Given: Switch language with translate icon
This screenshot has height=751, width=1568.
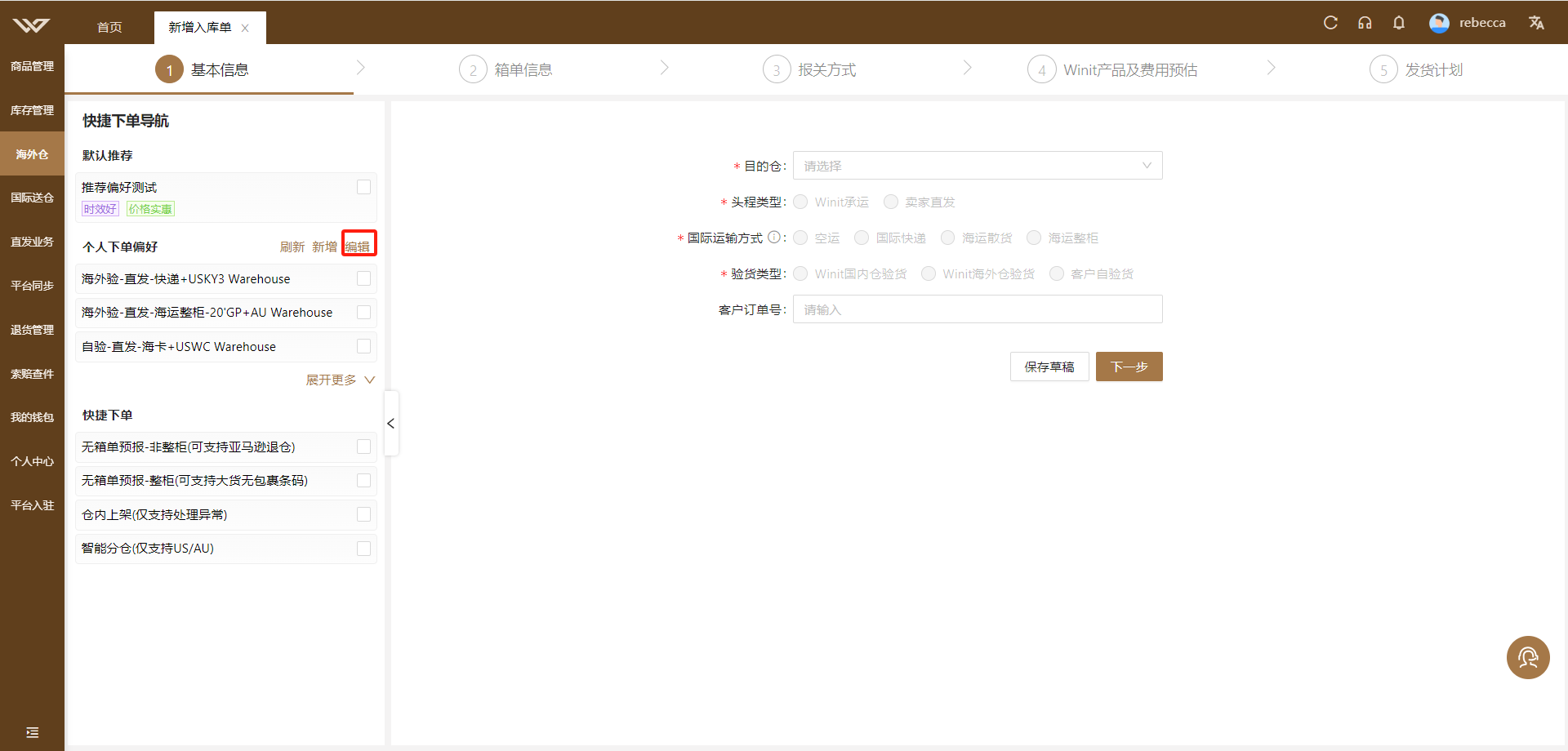Looking at the screenshot, I should 1536,23.
